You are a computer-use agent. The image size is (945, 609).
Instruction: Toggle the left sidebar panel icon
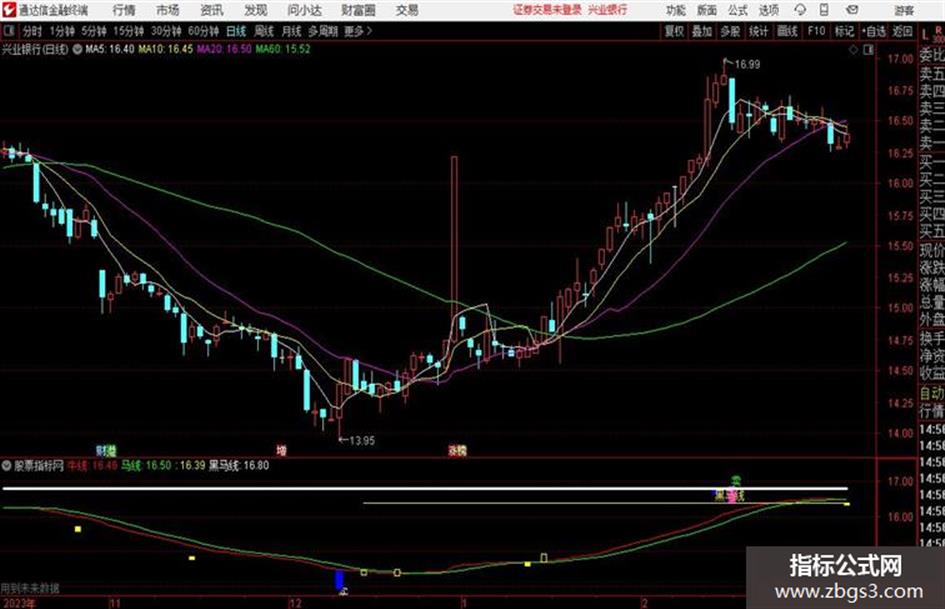coord(9,31)
